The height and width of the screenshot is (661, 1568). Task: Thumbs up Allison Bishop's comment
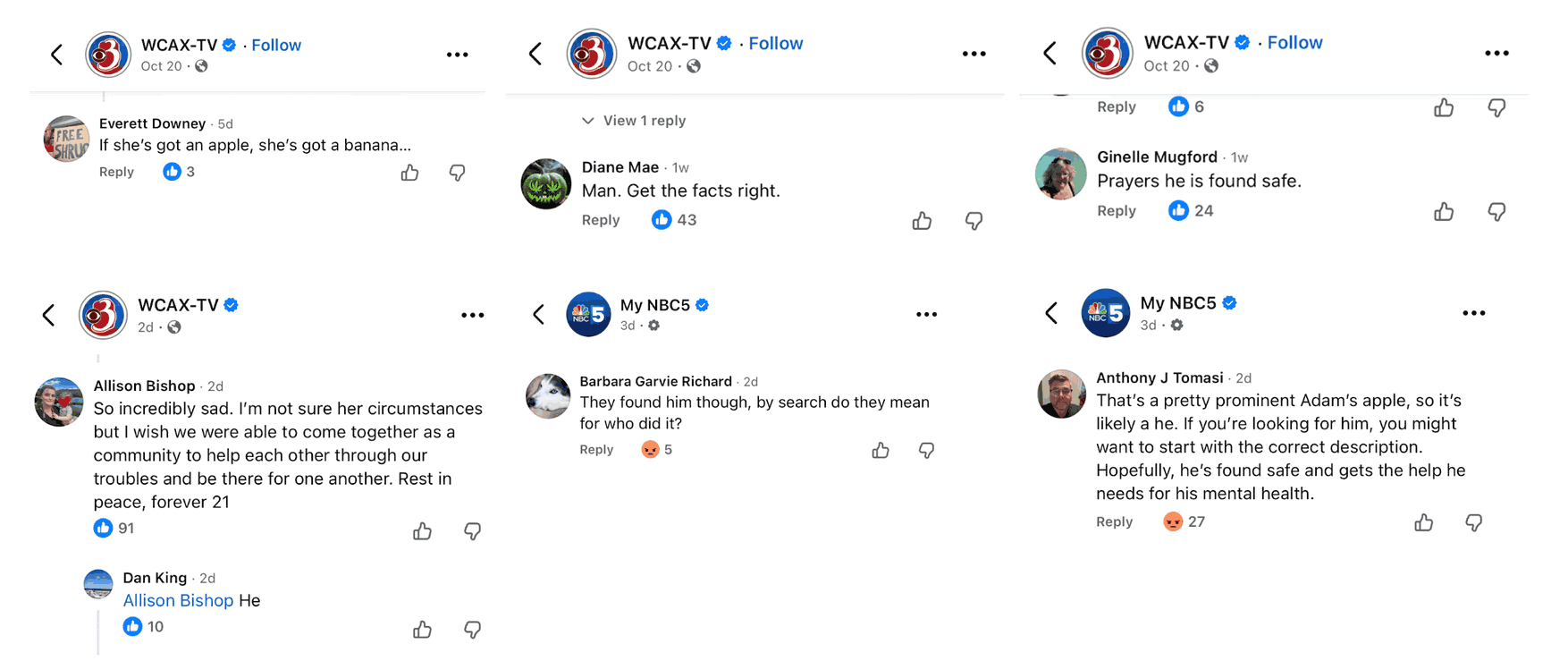tap(422, 531)
